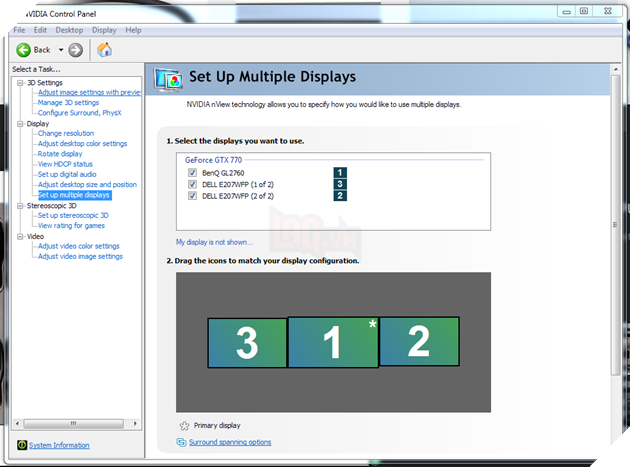The height and width of the screenshot is (467, 630).
Task: Select display 3 tile in the arrangement area
Action: (247, 343)
